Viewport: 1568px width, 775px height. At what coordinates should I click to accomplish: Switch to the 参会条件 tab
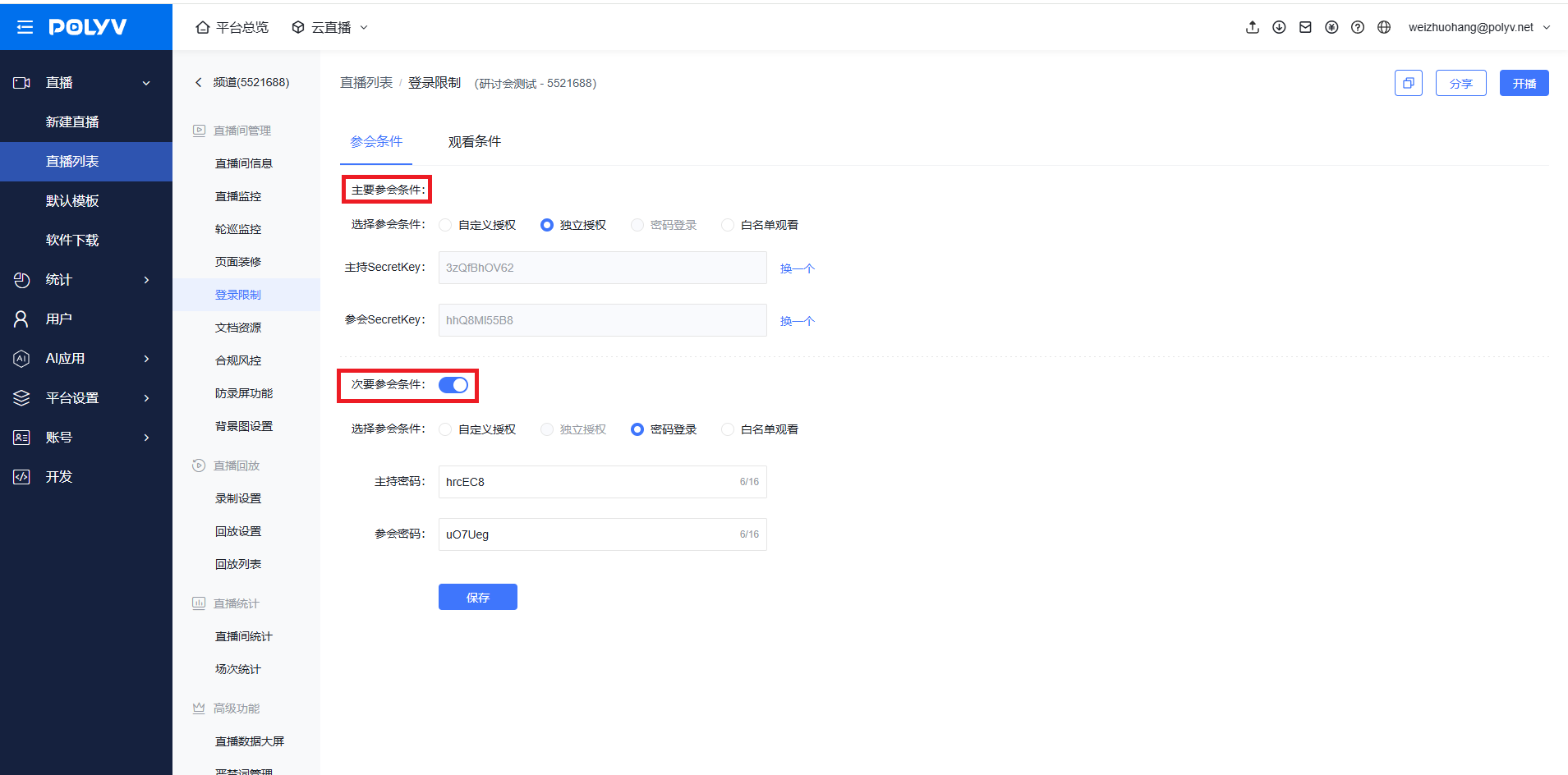(x=376, y=142)
